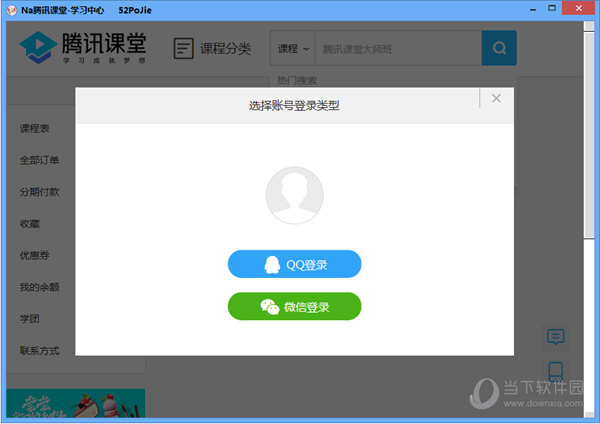Maximize the window
Viewport: 600px width, 424px height.
552,8
